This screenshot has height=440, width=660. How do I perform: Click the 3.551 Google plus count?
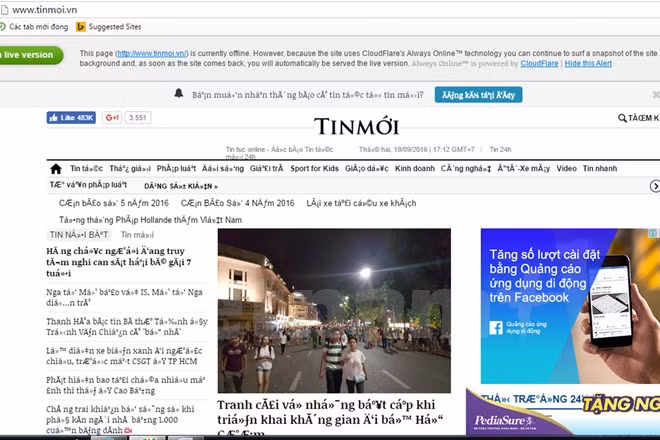click(138, 118)
